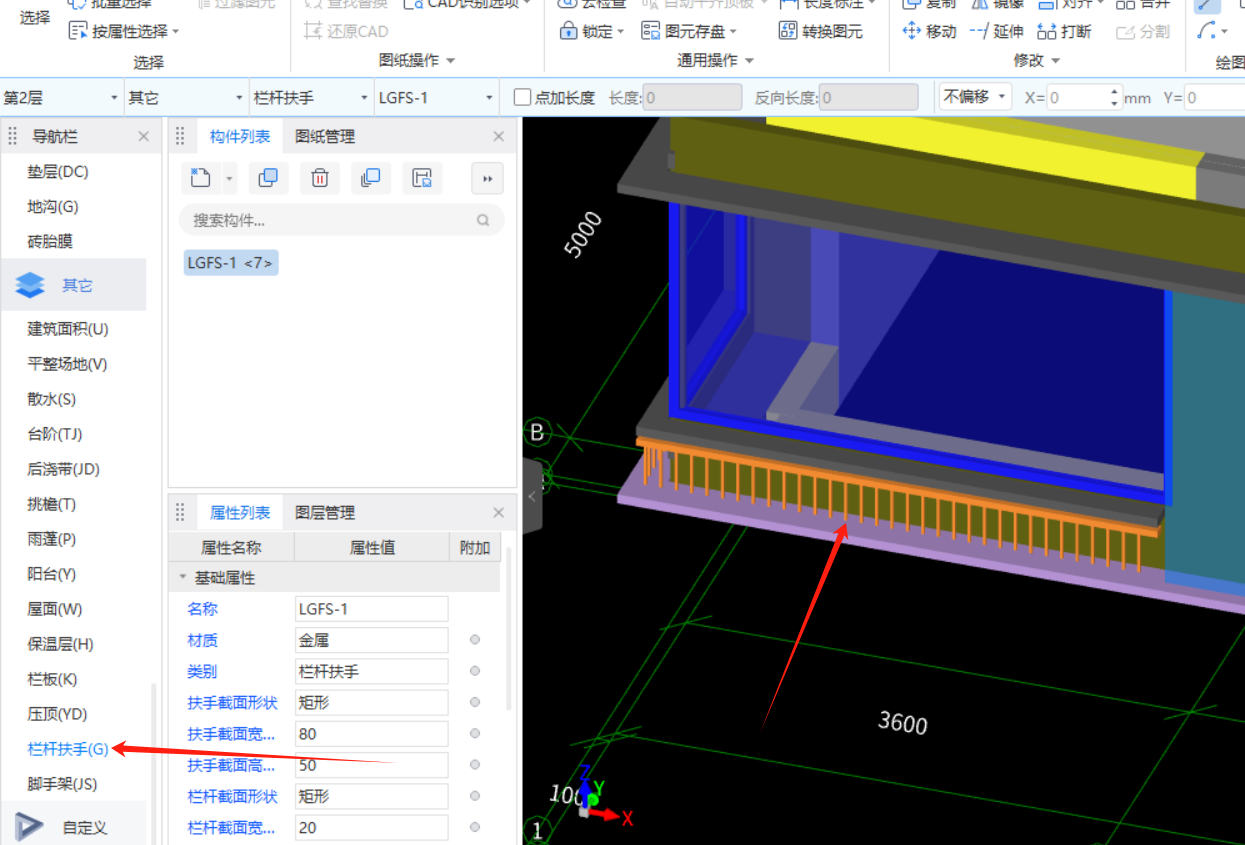Copy the selected component in 构件列表
Image resolution: width=1245 pixels, height=845 pixels.
[x=268, y=178]
